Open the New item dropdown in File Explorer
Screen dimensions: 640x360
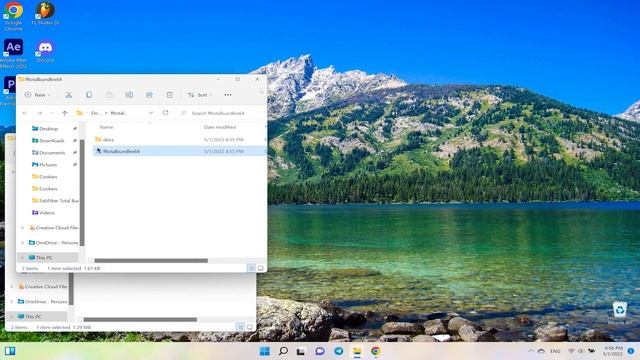[x=38, y=95]
